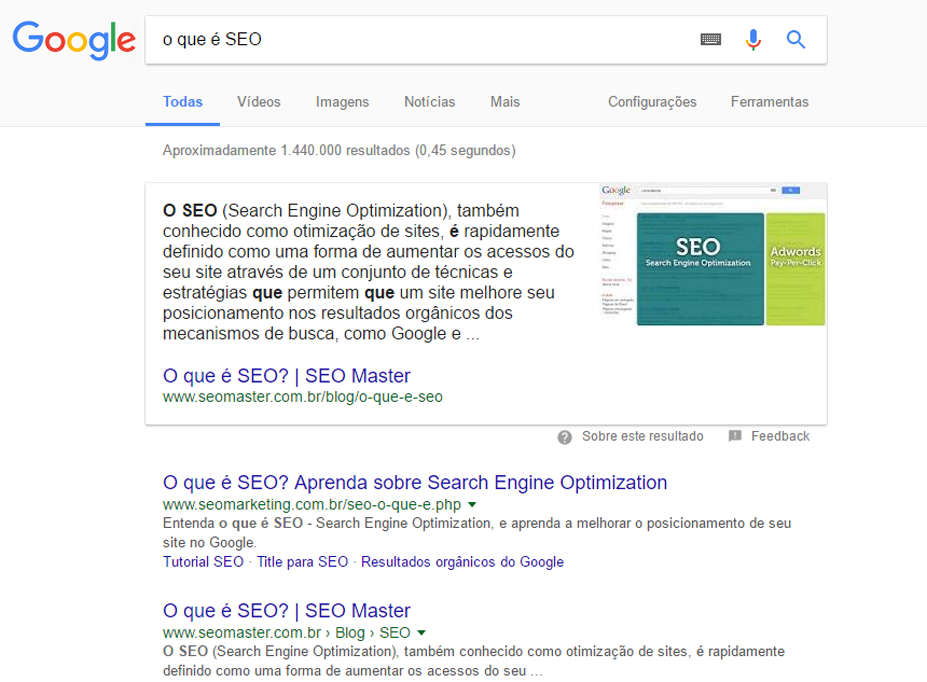The height and width of the screenshot is (682, 927).
Task: Follow the 'Tutorial SEO' sitelink
Action: [x=203, y=562]
